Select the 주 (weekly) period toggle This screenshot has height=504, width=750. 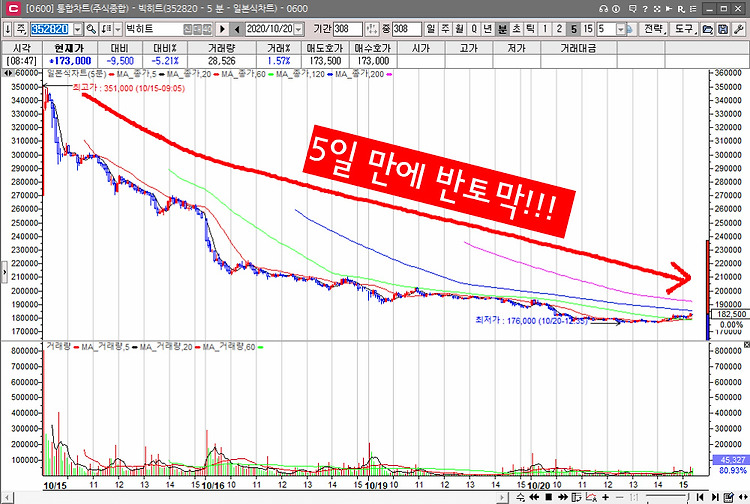[445, 29]
